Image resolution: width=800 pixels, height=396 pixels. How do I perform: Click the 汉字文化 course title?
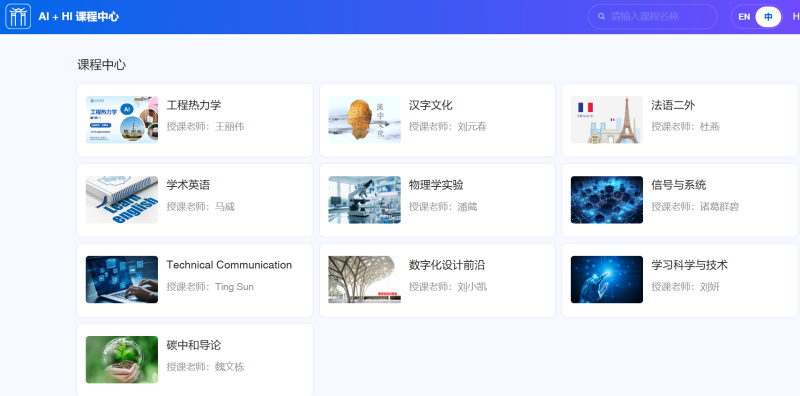click(431, 105)
